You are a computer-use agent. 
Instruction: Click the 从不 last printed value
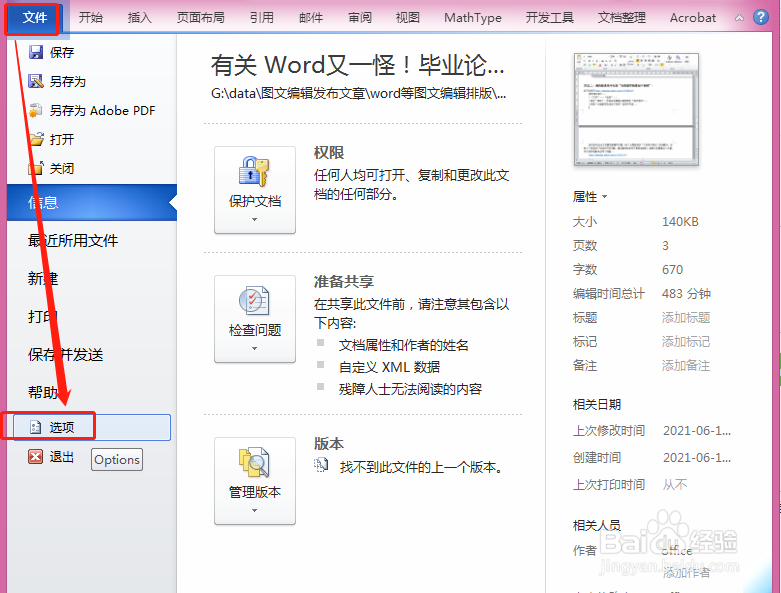675,484
